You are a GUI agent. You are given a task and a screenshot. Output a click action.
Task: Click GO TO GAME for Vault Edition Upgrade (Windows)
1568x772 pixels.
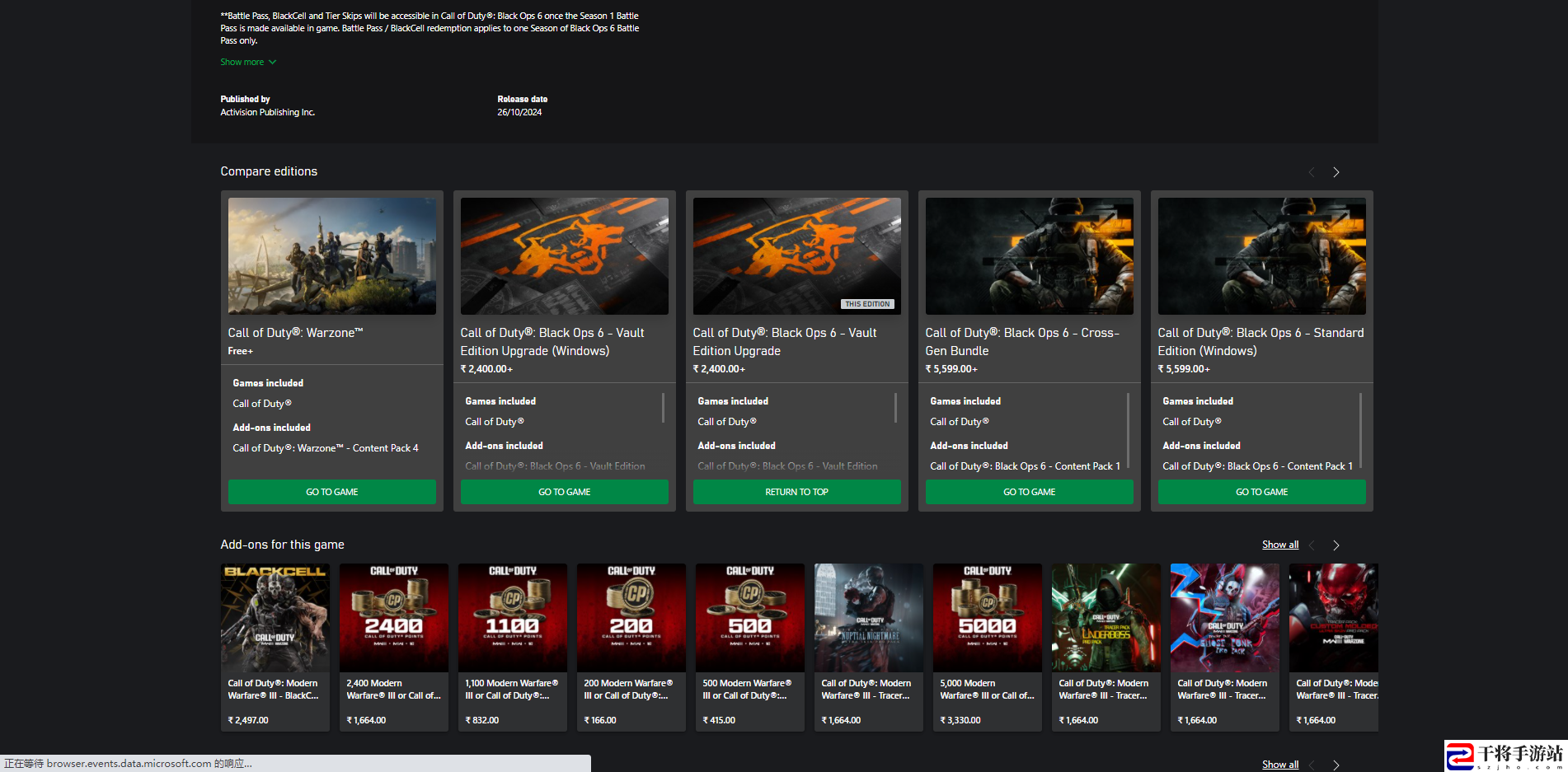point(565,492)
